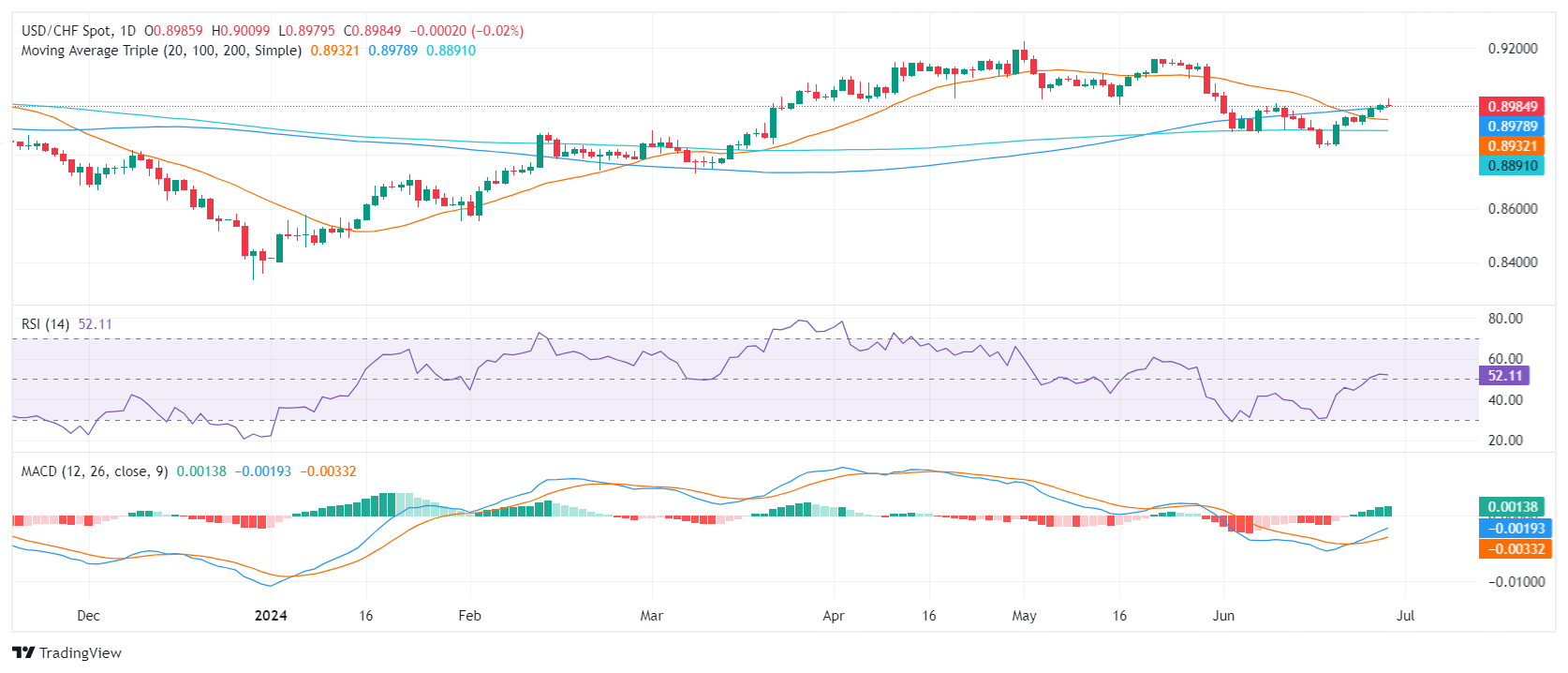Click the Dec label on time axis
The width and height of the screenshot is (1568, 673).
coord(88,616)
